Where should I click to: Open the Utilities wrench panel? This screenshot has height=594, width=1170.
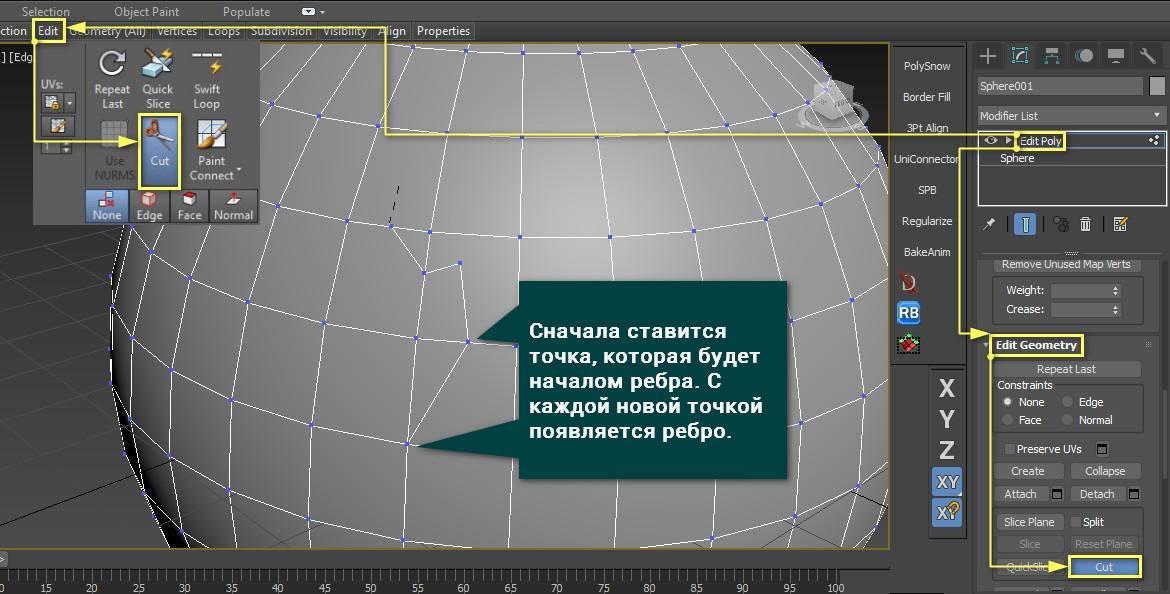tap(1148, 55)
